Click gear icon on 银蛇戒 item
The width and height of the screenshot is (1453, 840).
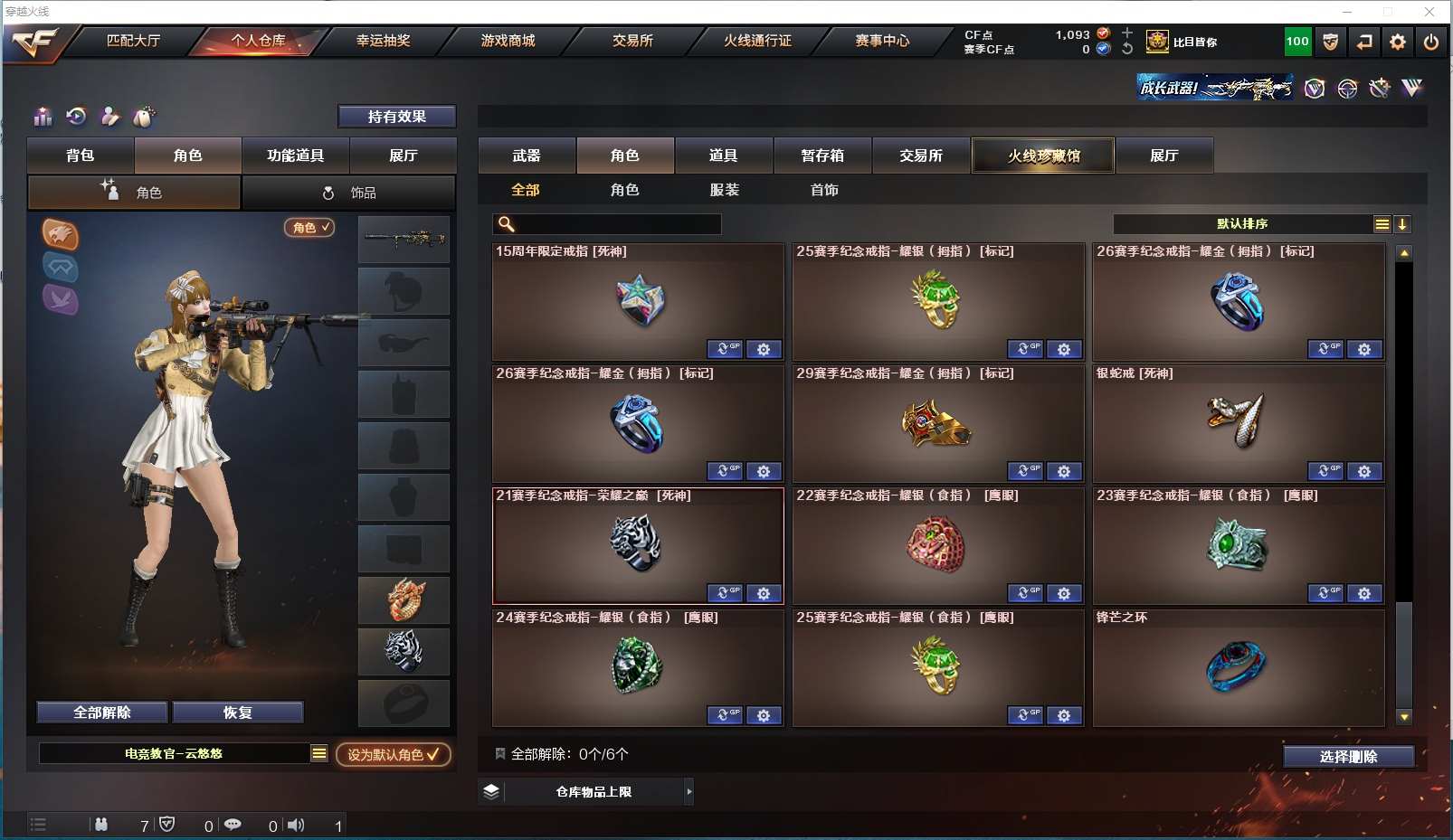1364,471
